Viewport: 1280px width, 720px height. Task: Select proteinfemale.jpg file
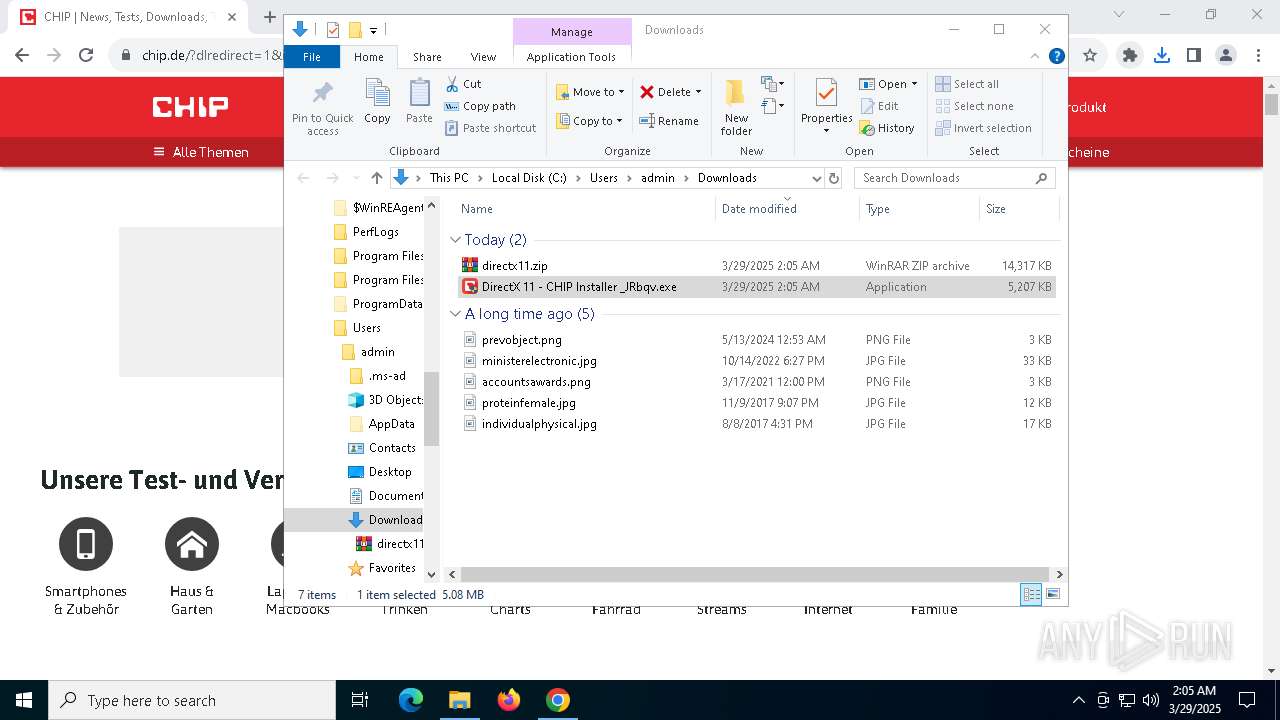(757, 403)
